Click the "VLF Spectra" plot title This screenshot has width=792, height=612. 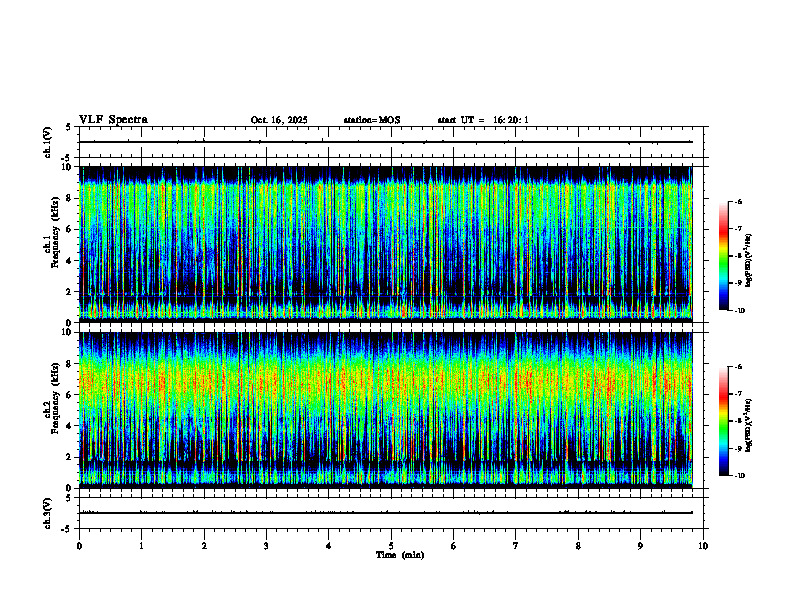tap(113, 120)
